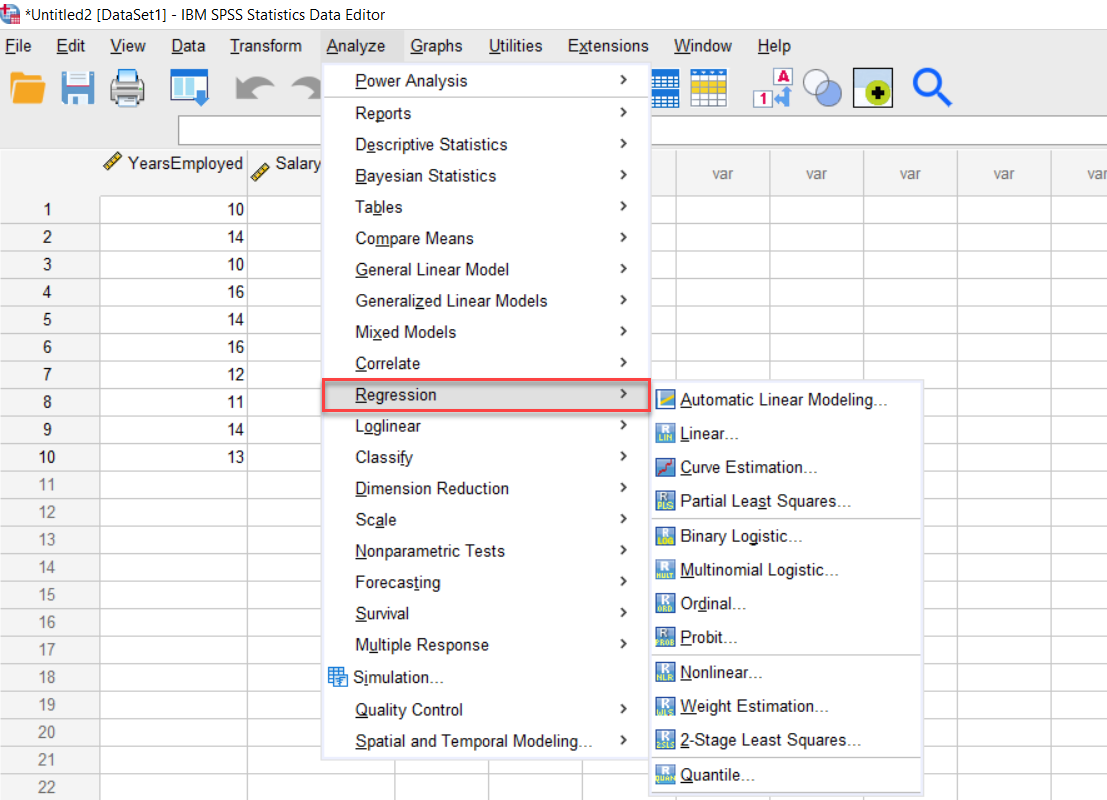Undo last action arrow icon
The image size is (1107, 800).
(254, 89)
